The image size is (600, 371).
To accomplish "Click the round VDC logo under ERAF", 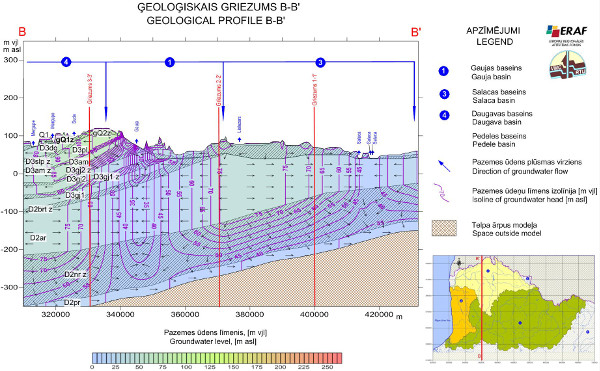I will [x=568, y=65].
